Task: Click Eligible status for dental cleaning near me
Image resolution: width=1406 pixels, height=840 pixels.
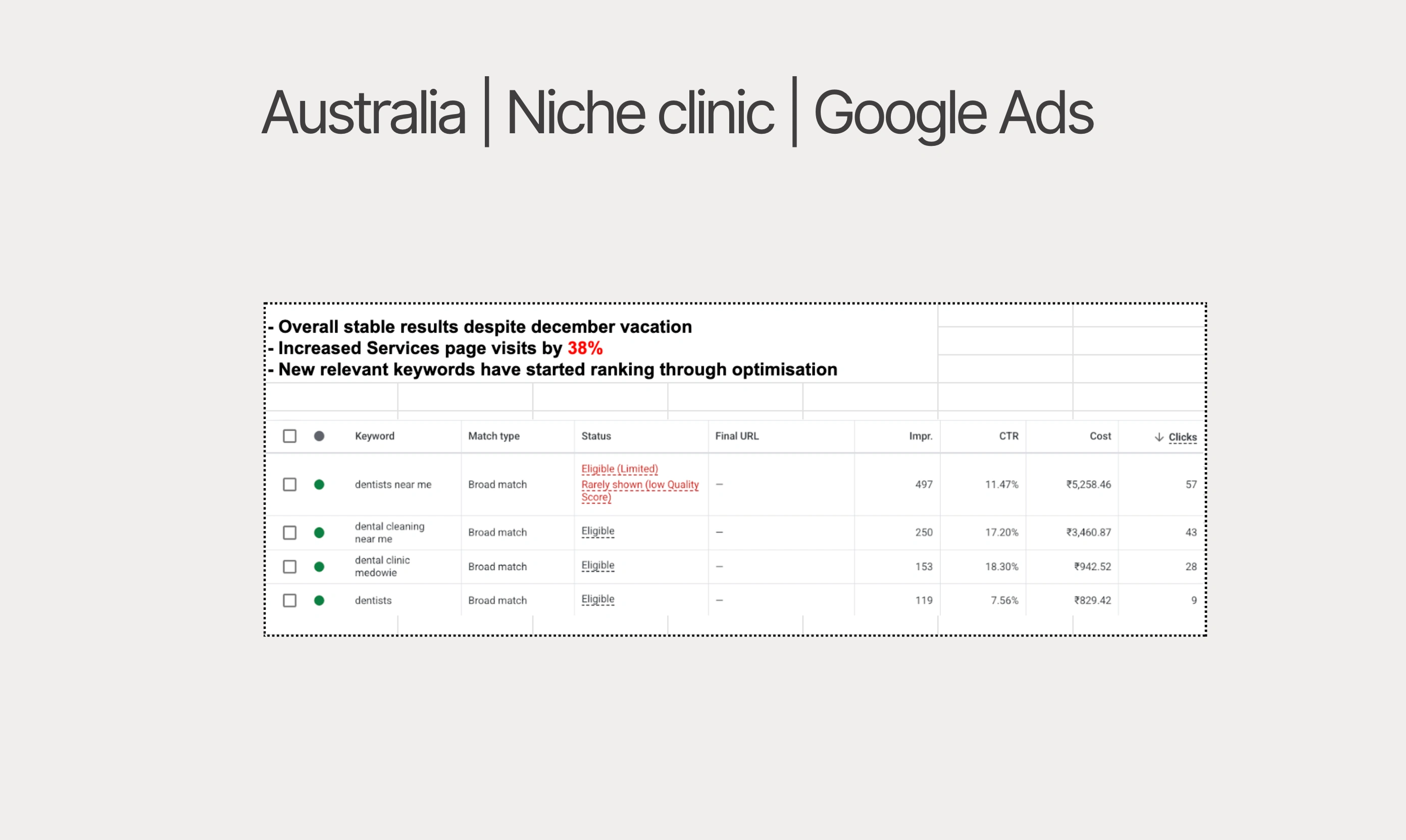Action: (597, 531)
